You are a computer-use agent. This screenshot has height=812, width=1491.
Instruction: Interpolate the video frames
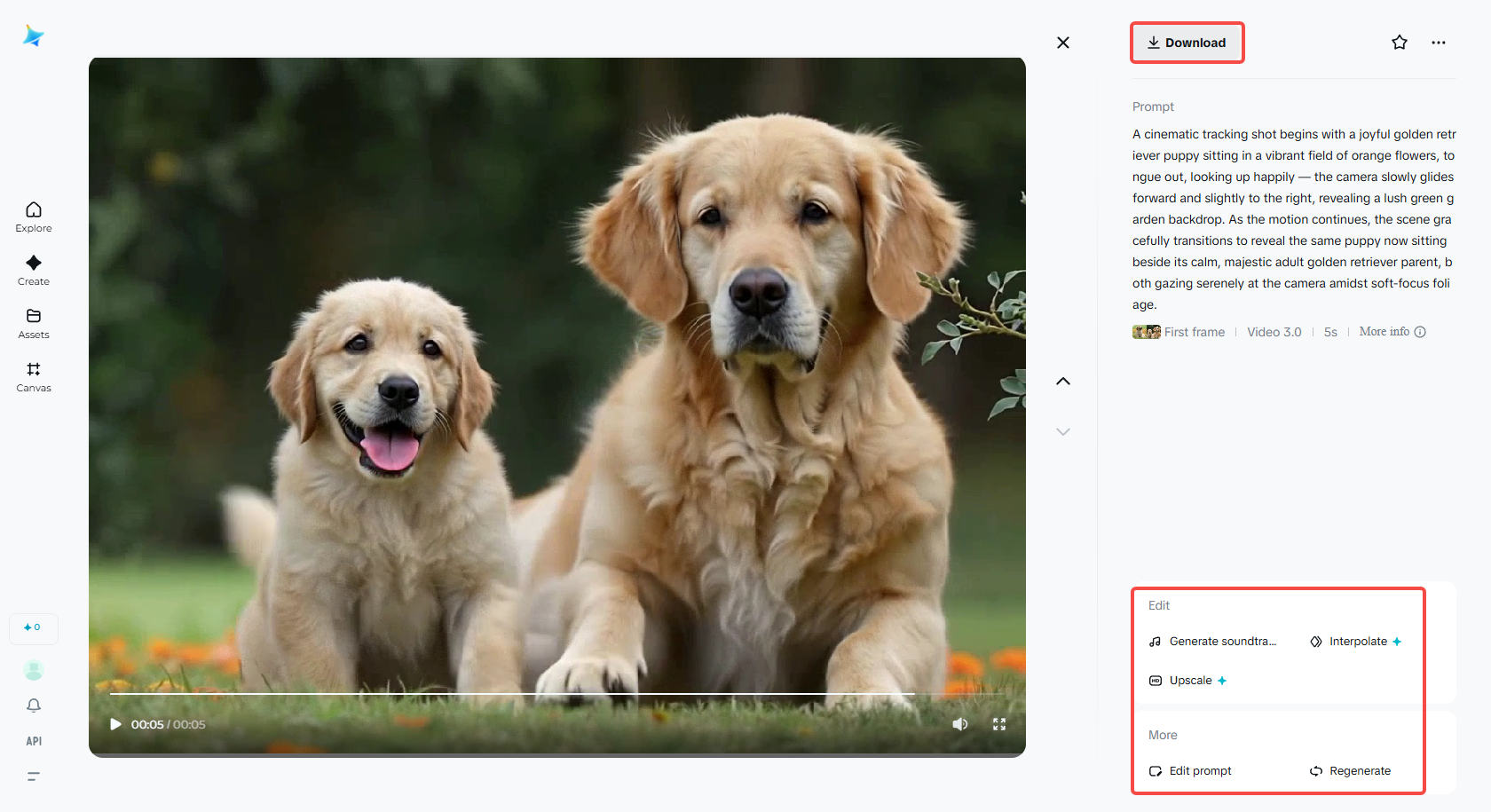coord(1356,642)
